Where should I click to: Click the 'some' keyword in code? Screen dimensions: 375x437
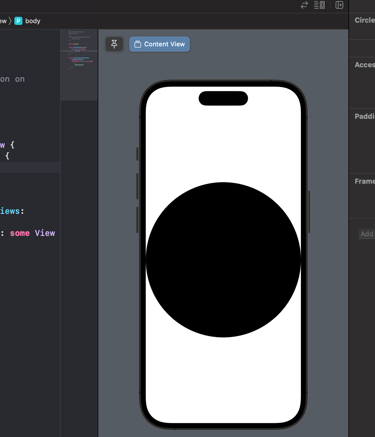click(20, 233)
